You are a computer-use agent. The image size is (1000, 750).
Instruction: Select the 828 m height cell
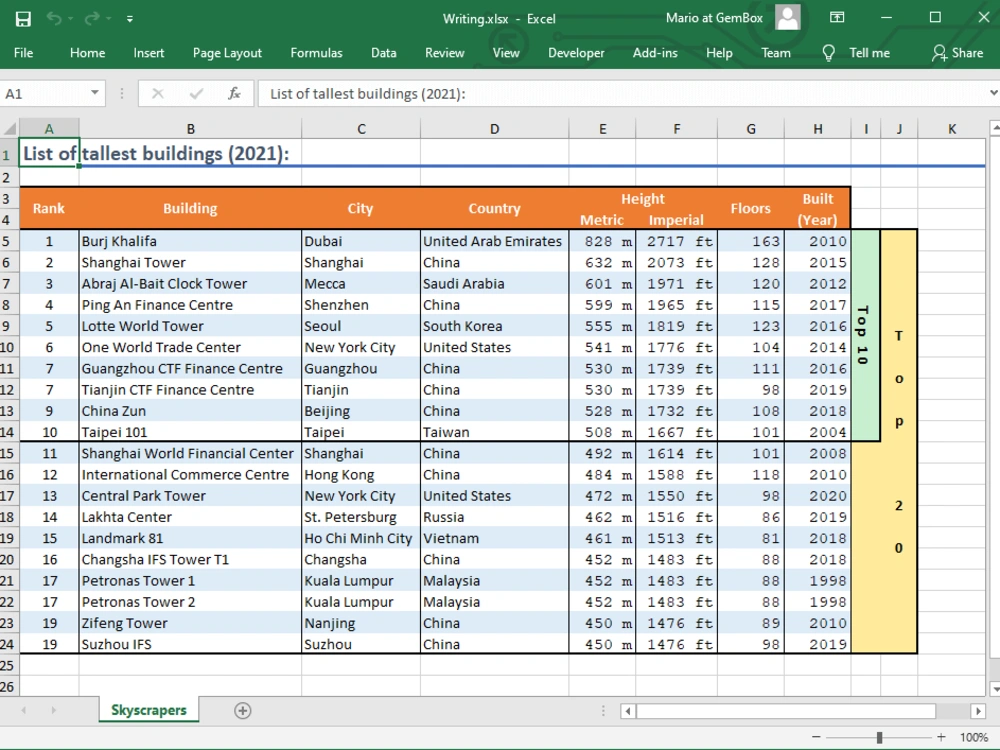(602, 241)
